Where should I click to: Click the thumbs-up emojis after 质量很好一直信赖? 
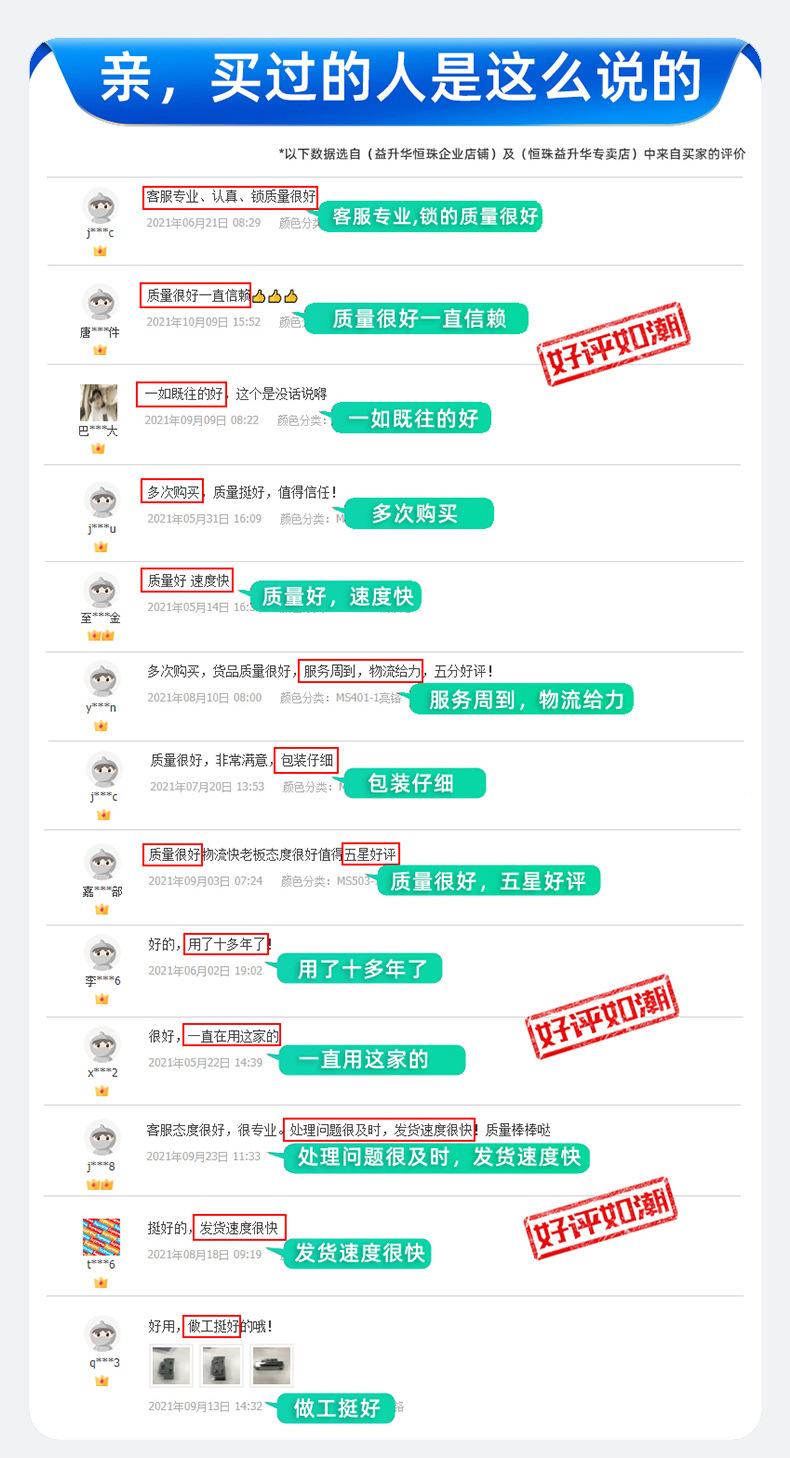pos(274,296)
